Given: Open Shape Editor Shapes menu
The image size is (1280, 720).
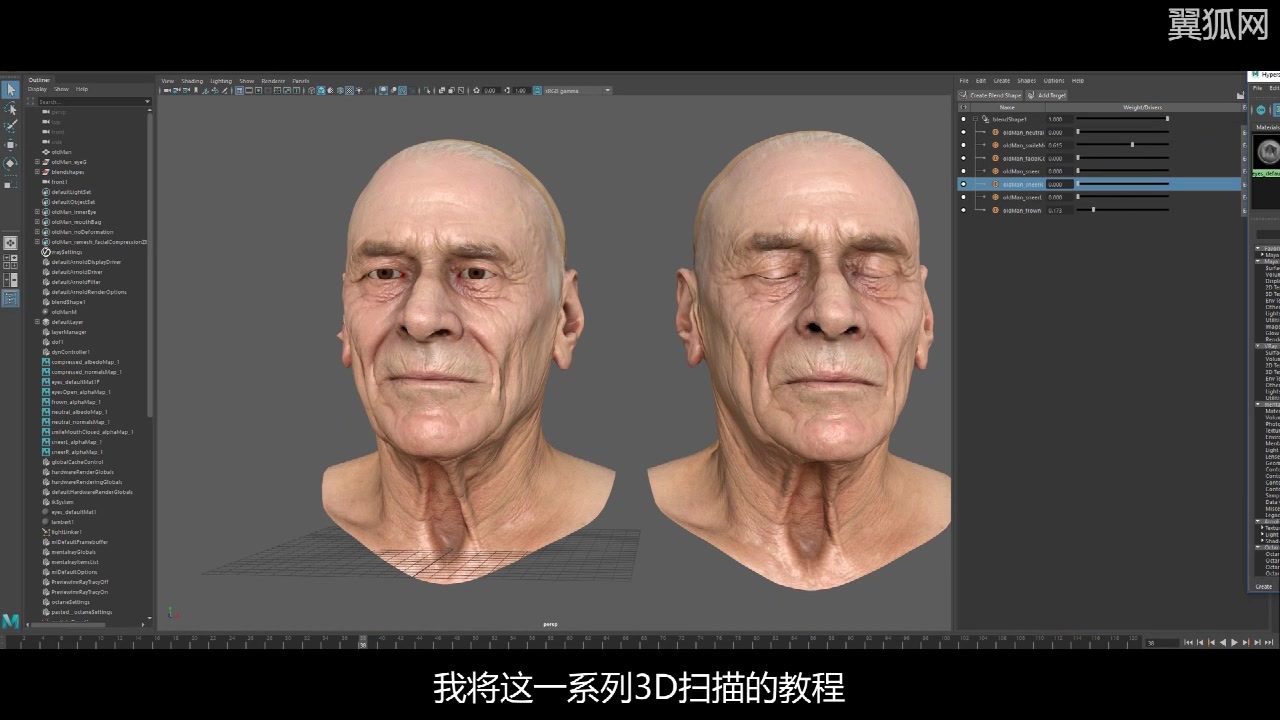Looking at the screenshot, I should [x=1026, y=81].
